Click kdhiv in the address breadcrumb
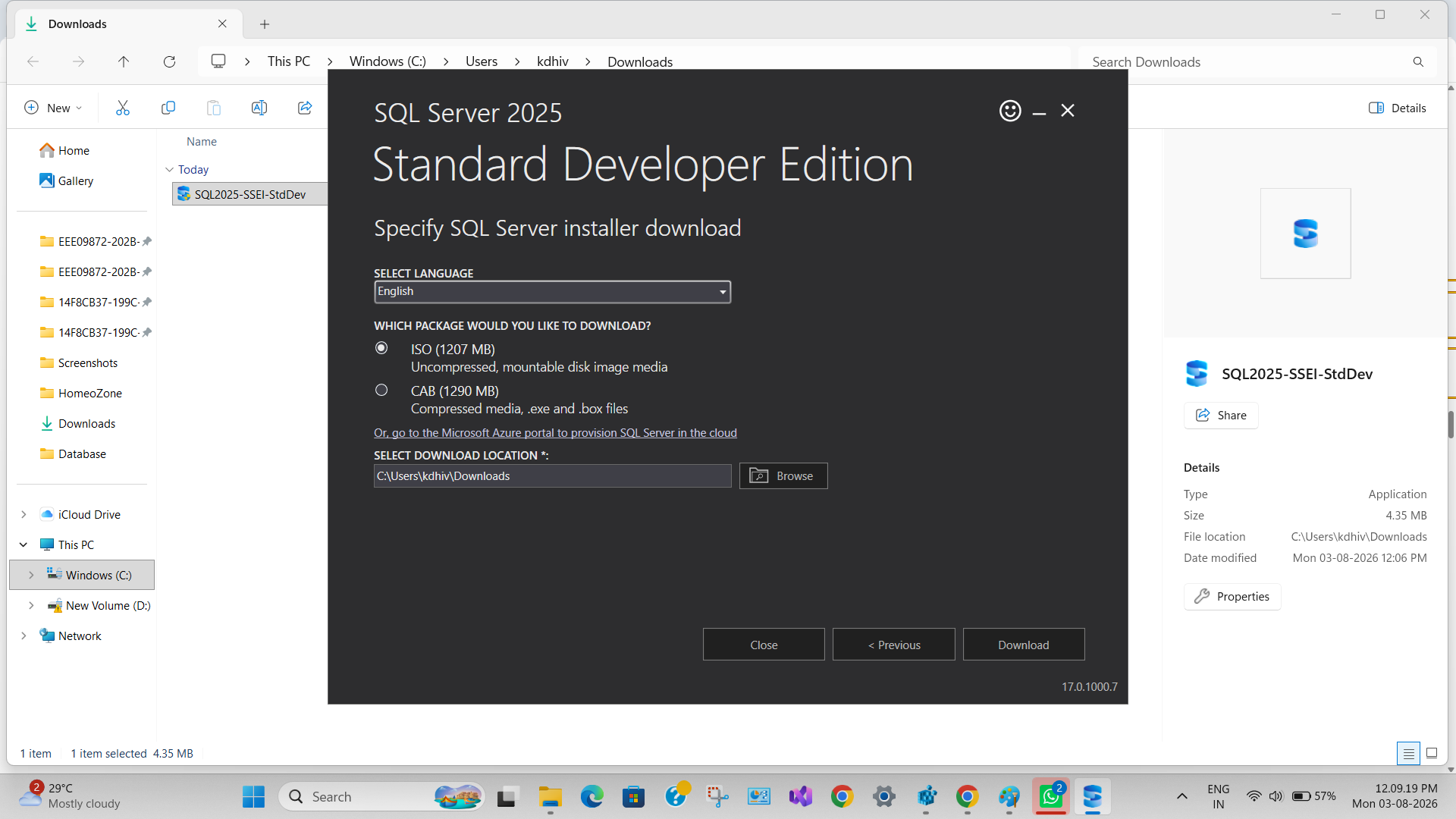This screenshot has height=819, width=1456. point(553,61)
